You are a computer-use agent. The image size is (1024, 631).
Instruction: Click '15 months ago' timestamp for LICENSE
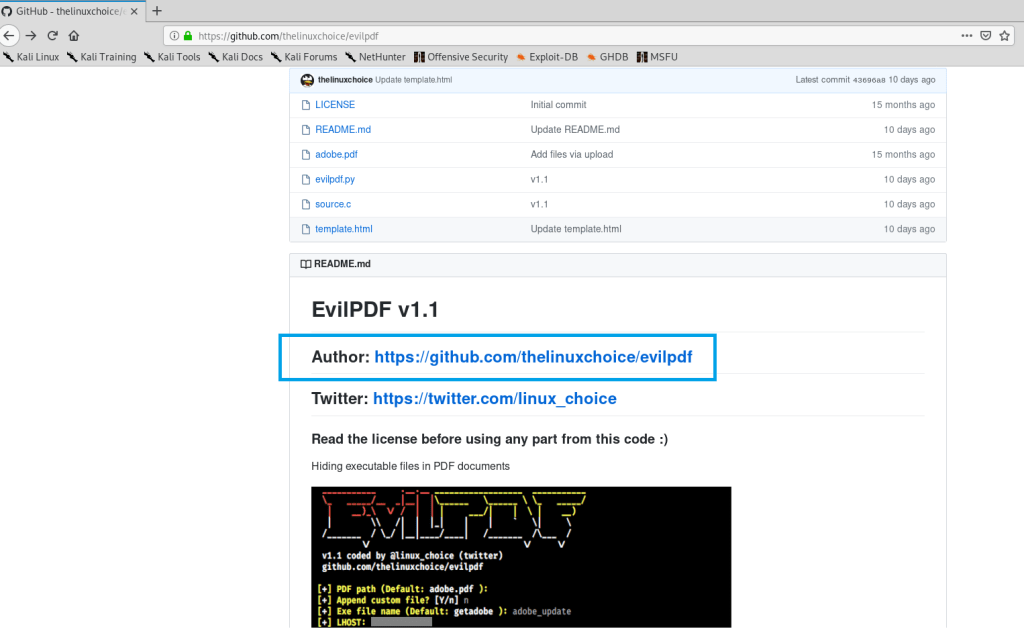[x=903, y=105]
